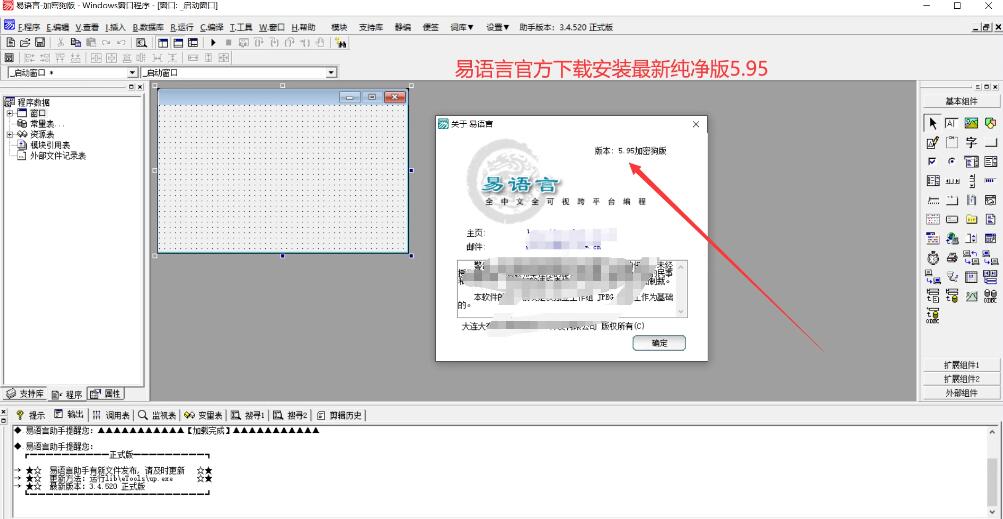This screenshot has height=519, width=1003.
Task: Select the folder drive box component icon
Action: 971,219
